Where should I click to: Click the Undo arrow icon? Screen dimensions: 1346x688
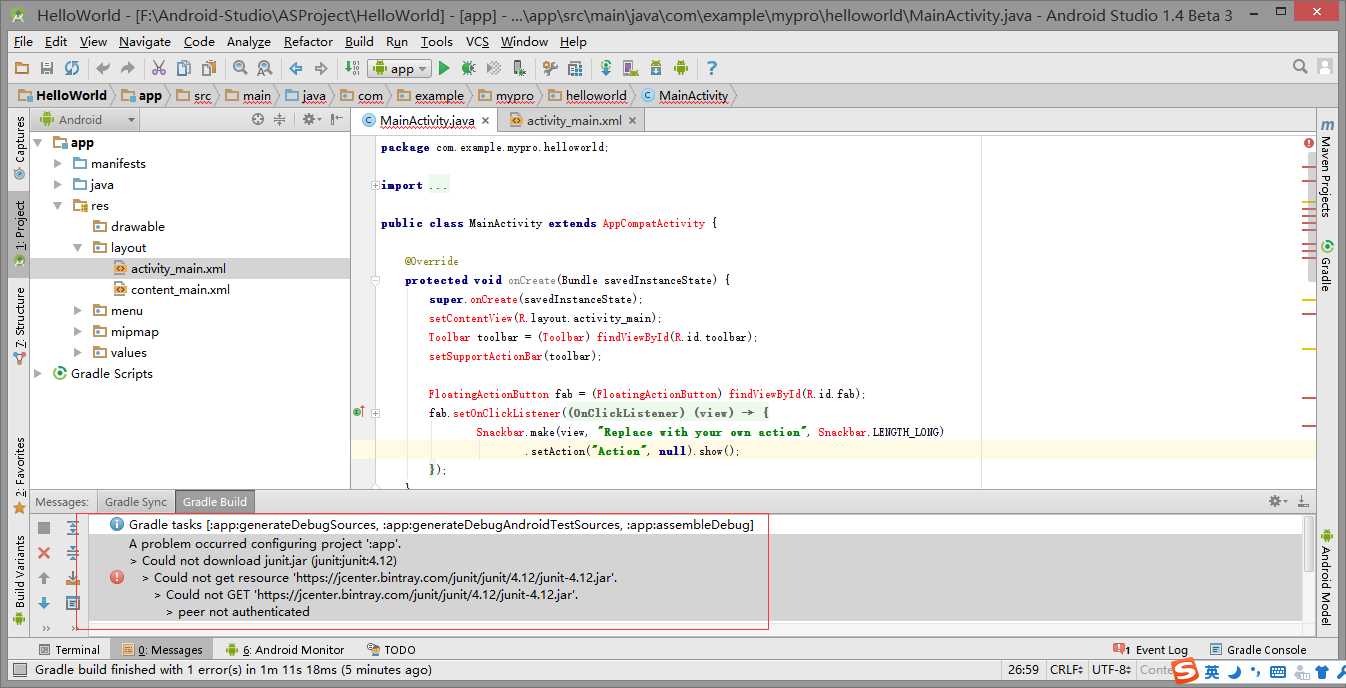tap(103, 68)
